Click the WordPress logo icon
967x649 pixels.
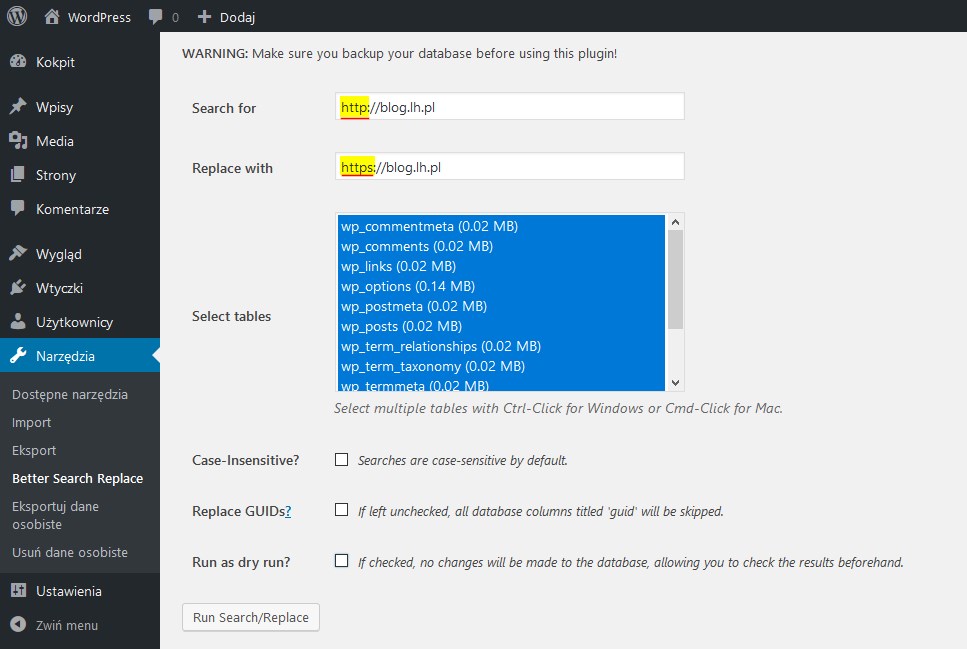tap(17, 16)
